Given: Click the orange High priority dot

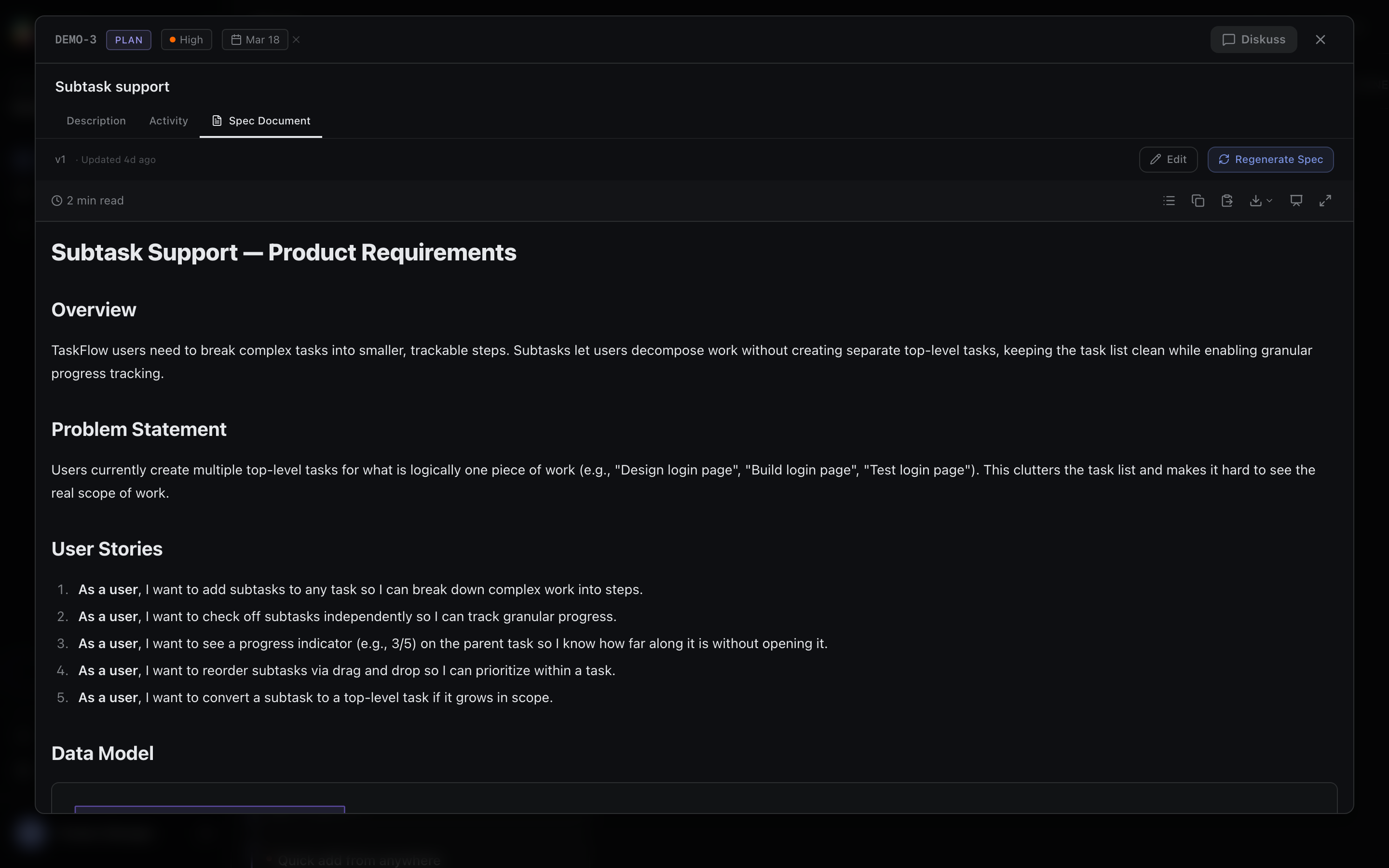Looking at the screenshot, I should click(173, 39).
